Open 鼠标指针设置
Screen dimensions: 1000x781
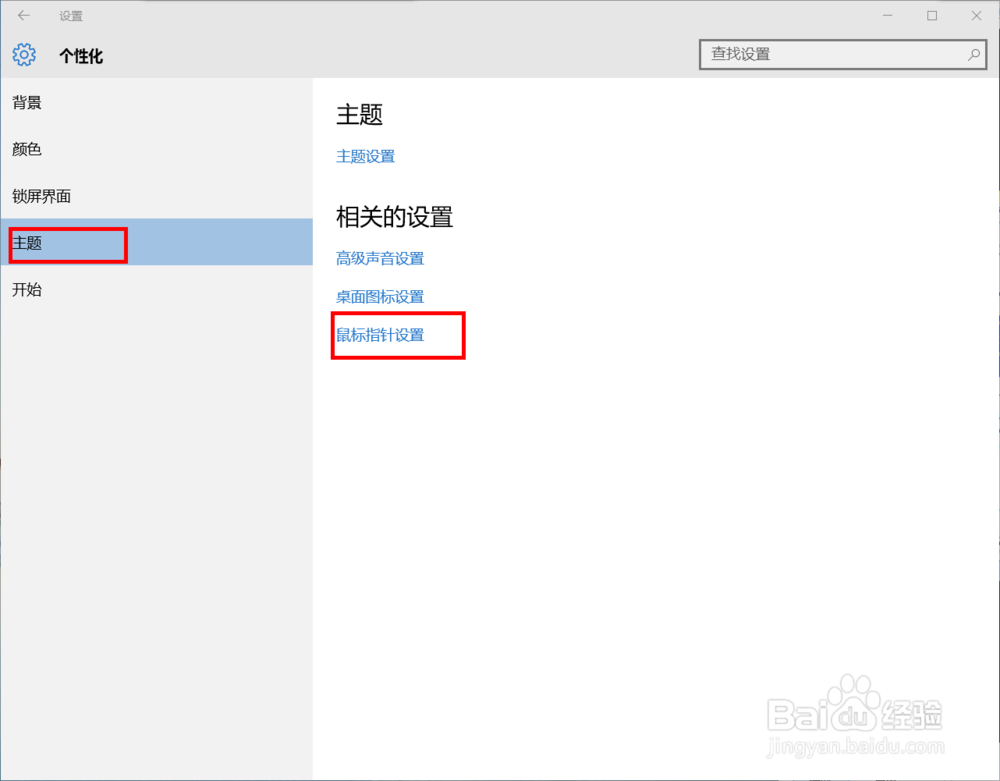(381, 335)
